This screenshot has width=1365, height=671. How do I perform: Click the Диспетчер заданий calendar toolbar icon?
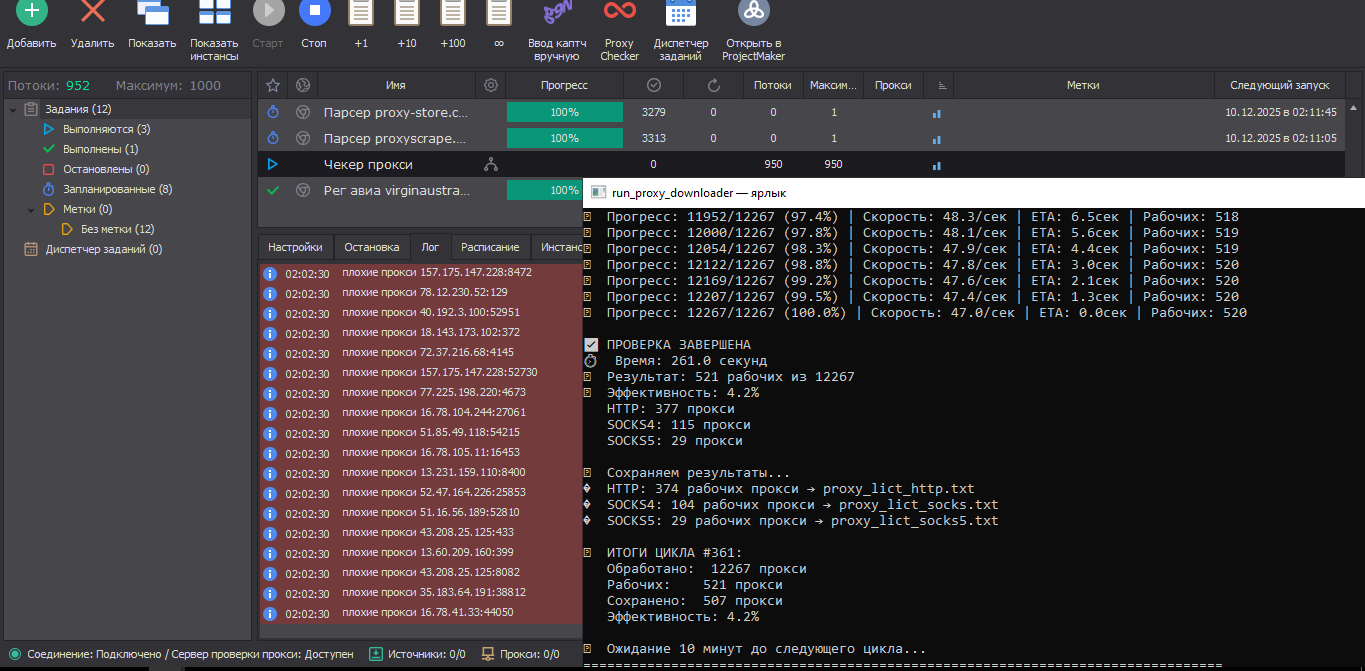tap(681, 14)
